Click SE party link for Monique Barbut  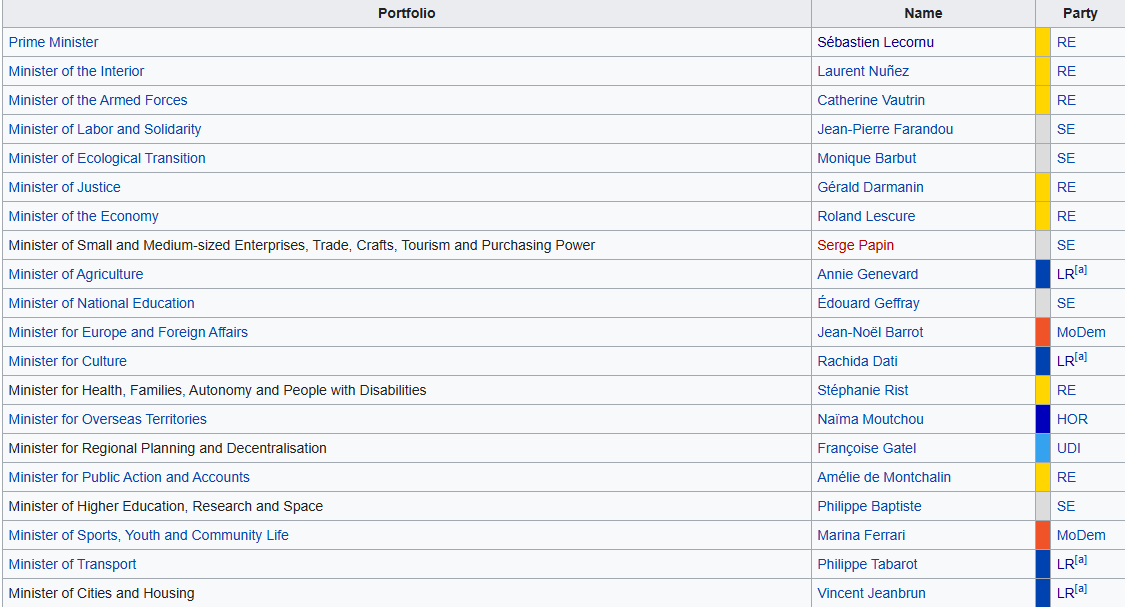point(1066,158)
